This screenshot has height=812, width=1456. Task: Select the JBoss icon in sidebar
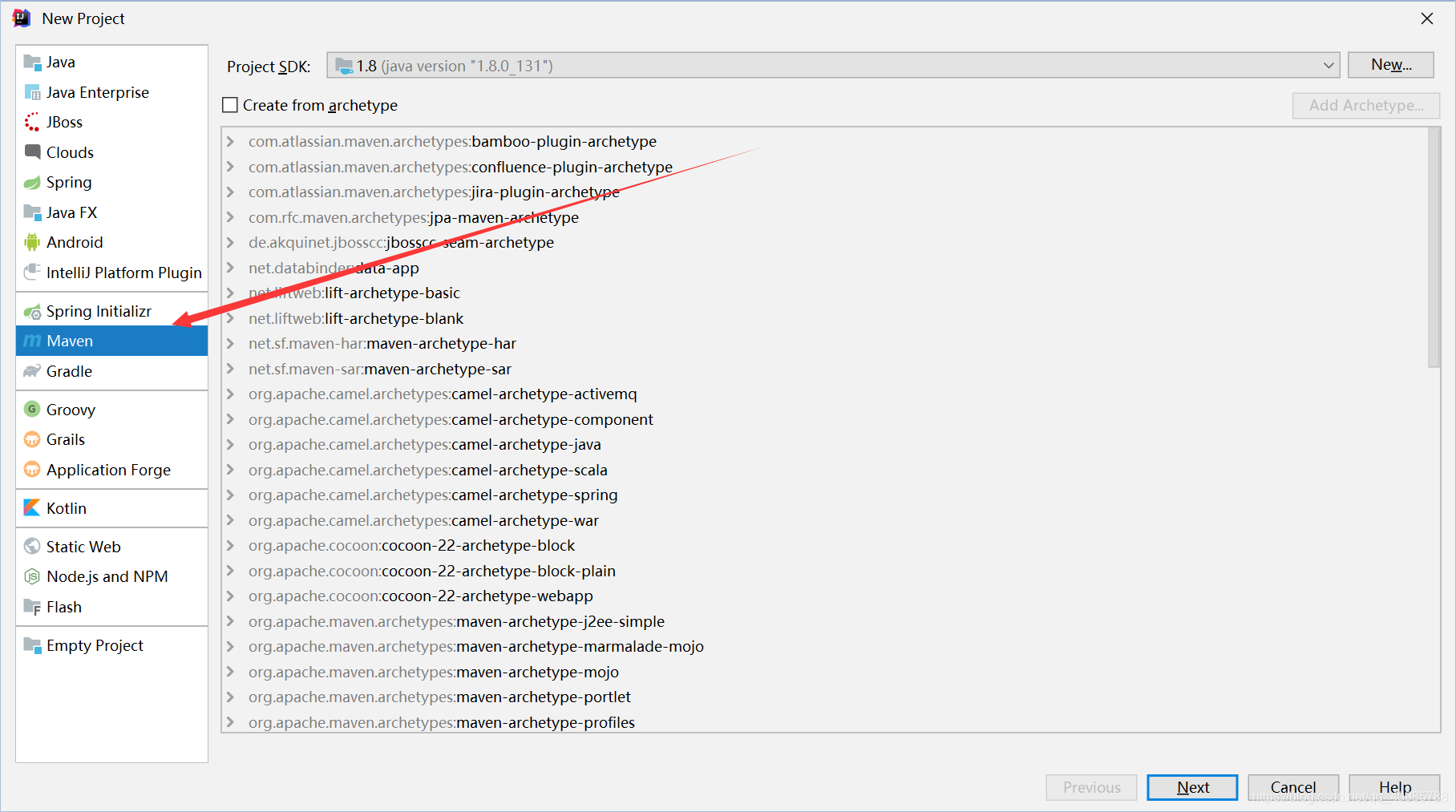point(32,122)
